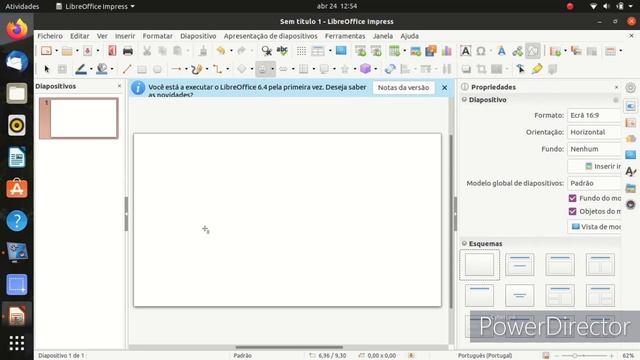Click Português (Portugal) in status bar

[484, 356]
